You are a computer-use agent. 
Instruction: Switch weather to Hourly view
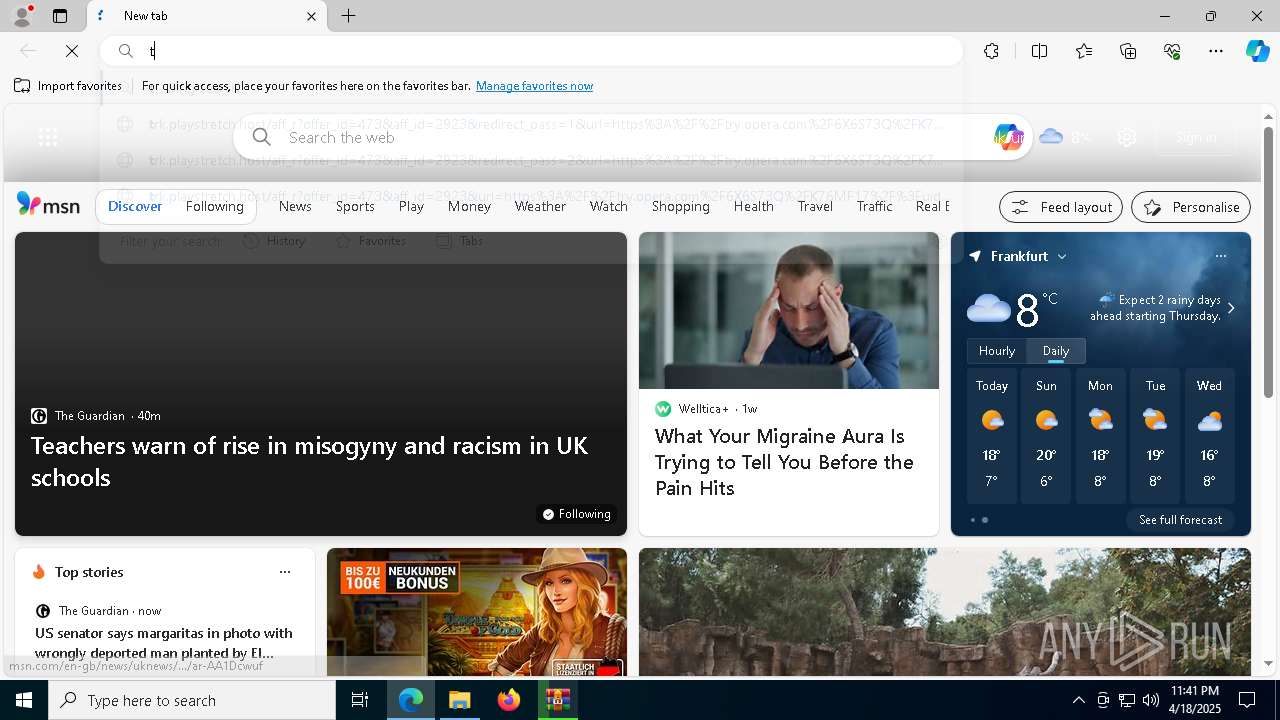[997, 351]
